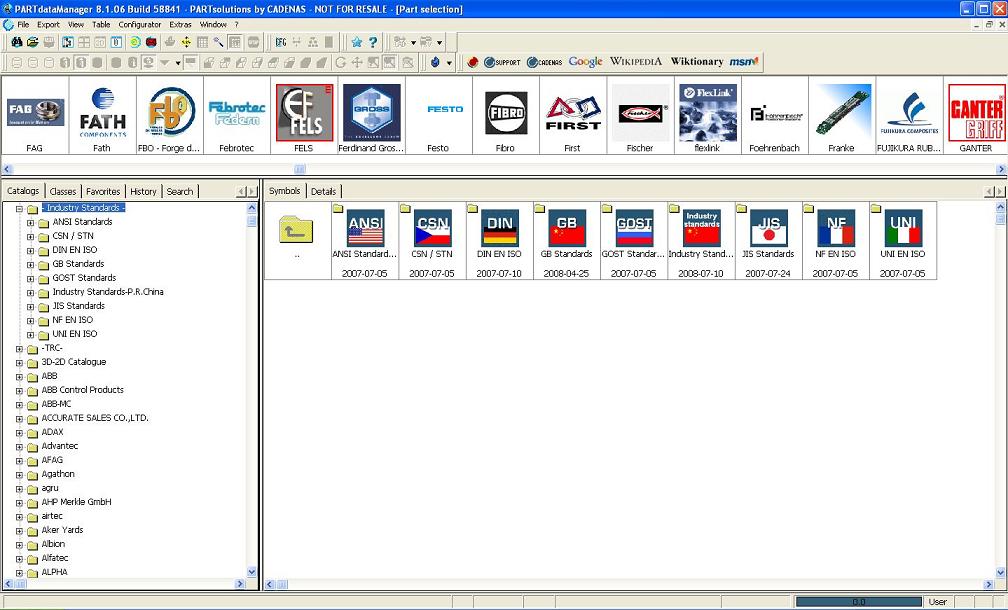Screen dimensions: 1008x610
Task: Click the open folder toolbar icon
Action: pos(33,42)
